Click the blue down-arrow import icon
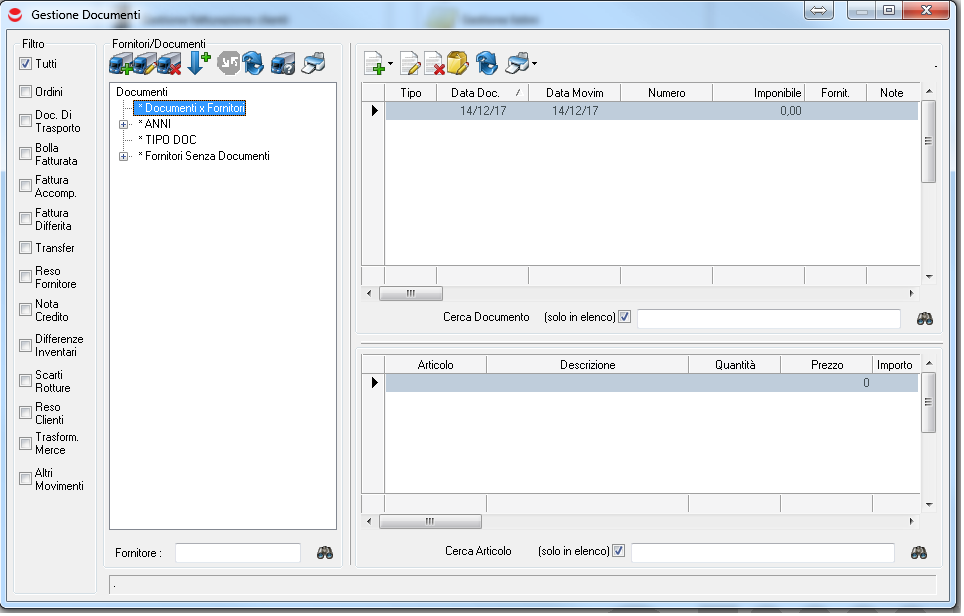This screenshot has width=964, height=616. 197,64
